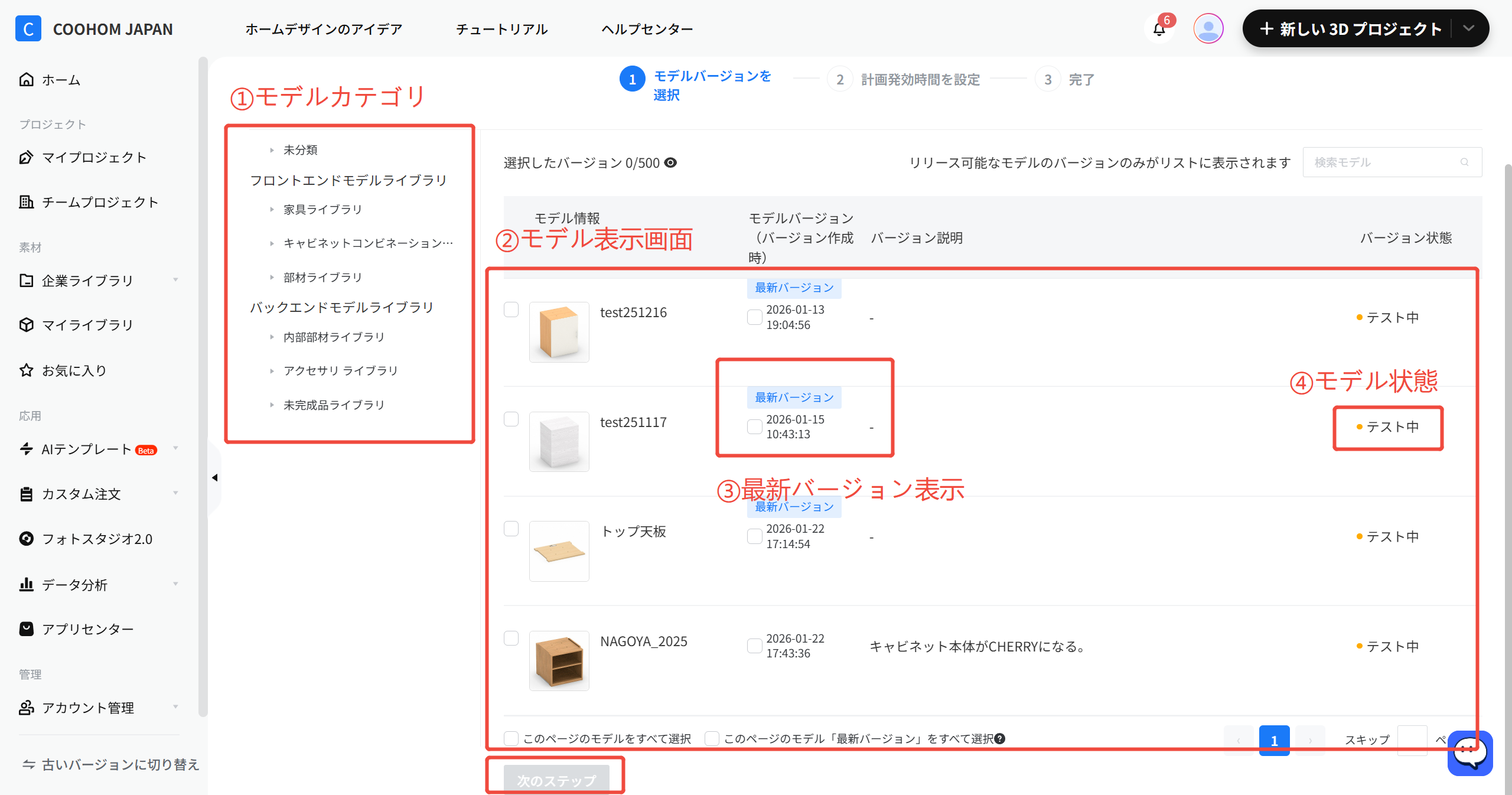Check version 2026-01-22 17:43:36 checkbox
The image size is (1512, 795).
[754, 646]
